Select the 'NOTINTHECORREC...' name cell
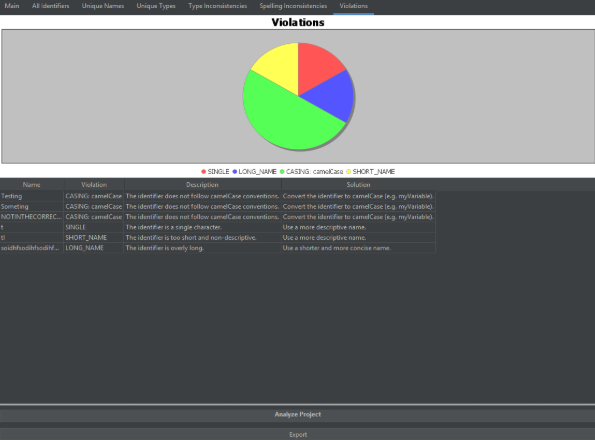 point(32,217)
